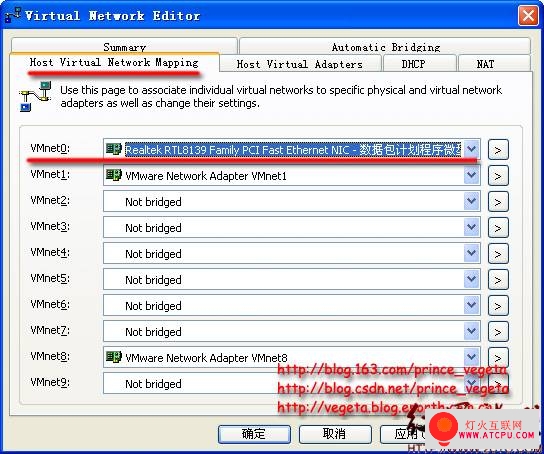
Task: Open the Host Virtual Adapters tab
Action: point(300,64)
